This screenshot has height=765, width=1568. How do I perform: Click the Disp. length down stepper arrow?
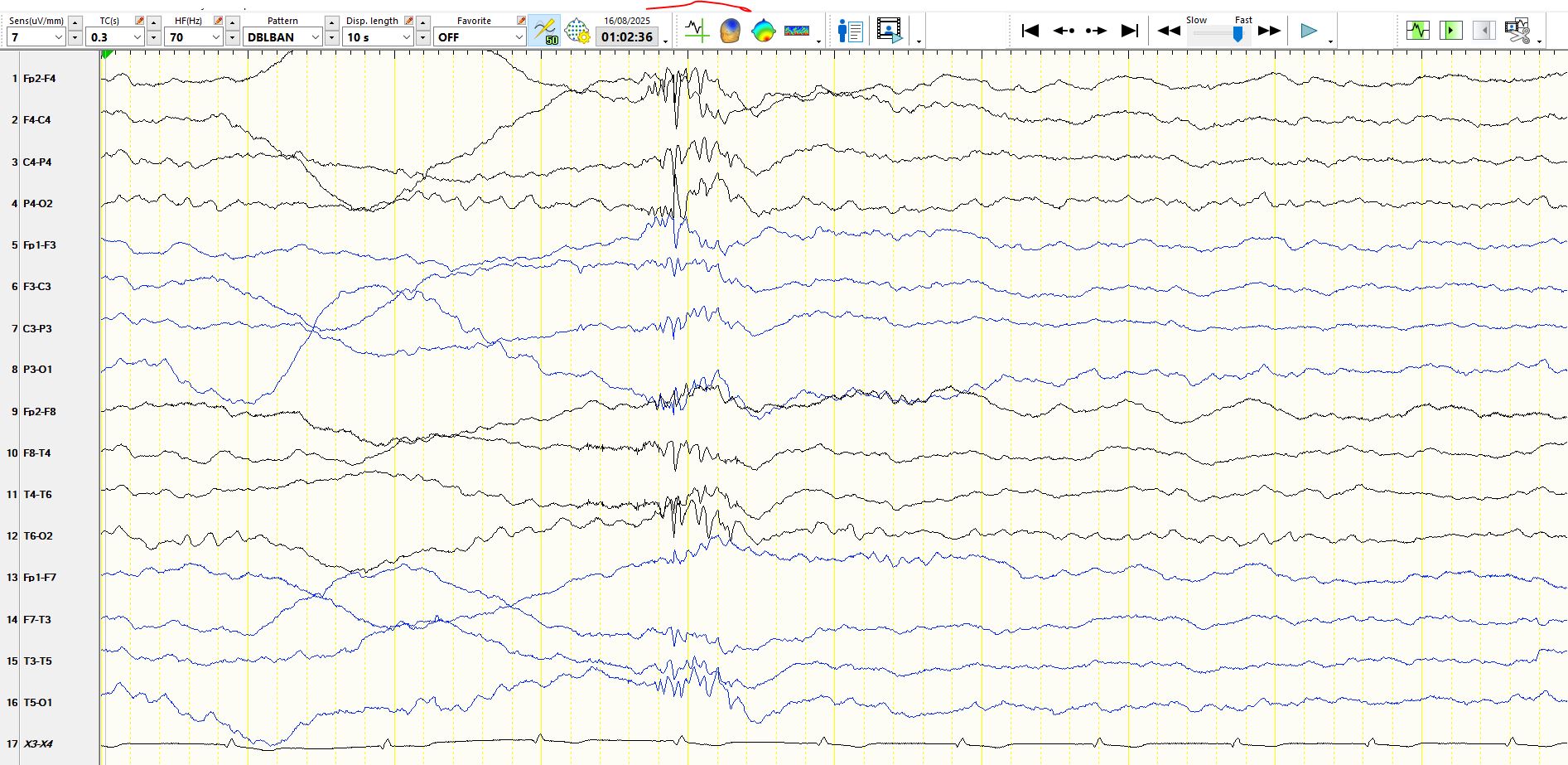click(422, 37)
